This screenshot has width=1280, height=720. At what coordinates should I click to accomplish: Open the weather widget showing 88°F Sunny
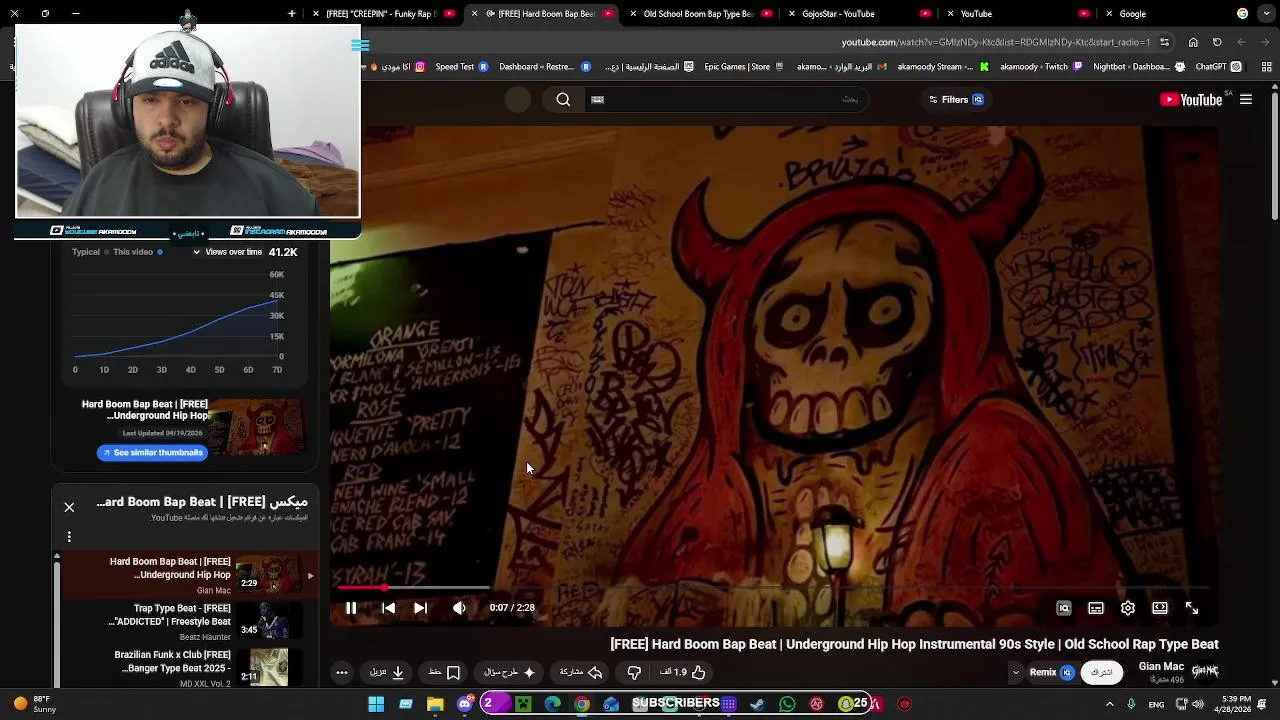pos(35,704)
